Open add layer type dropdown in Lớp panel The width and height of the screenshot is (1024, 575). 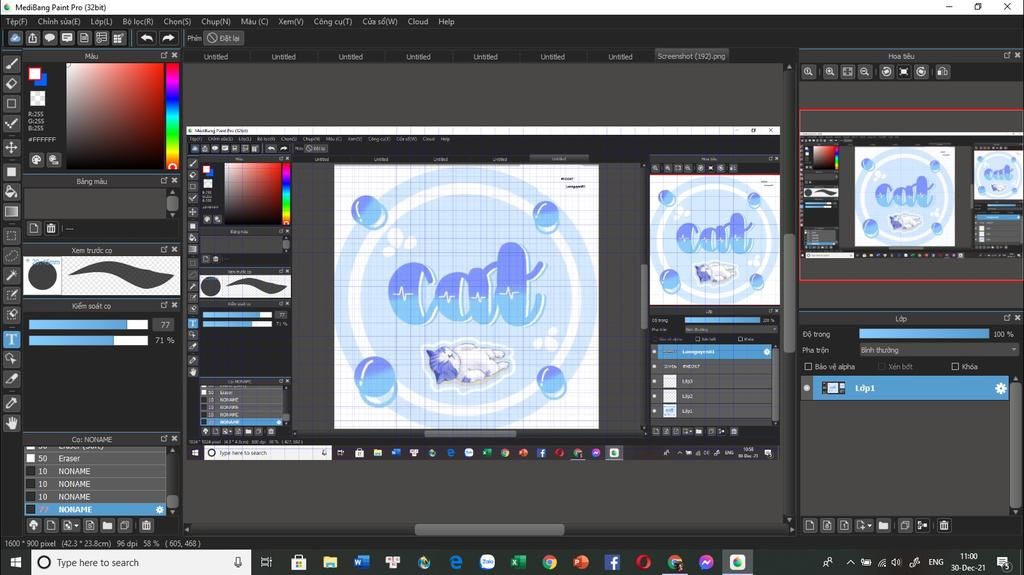point(870,525)
